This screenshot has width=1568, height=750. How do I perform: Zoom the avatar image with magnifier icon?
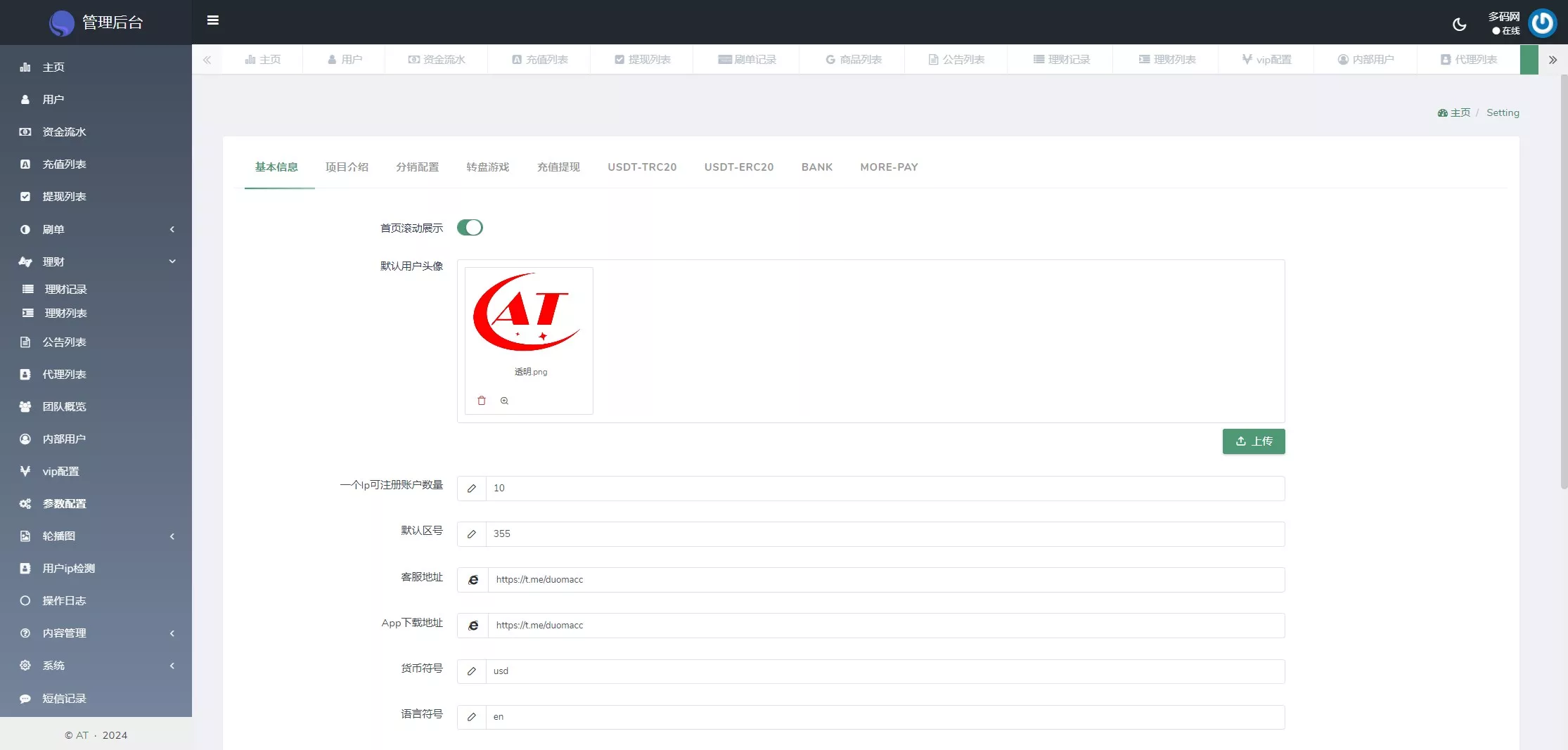tap(504, 401)
